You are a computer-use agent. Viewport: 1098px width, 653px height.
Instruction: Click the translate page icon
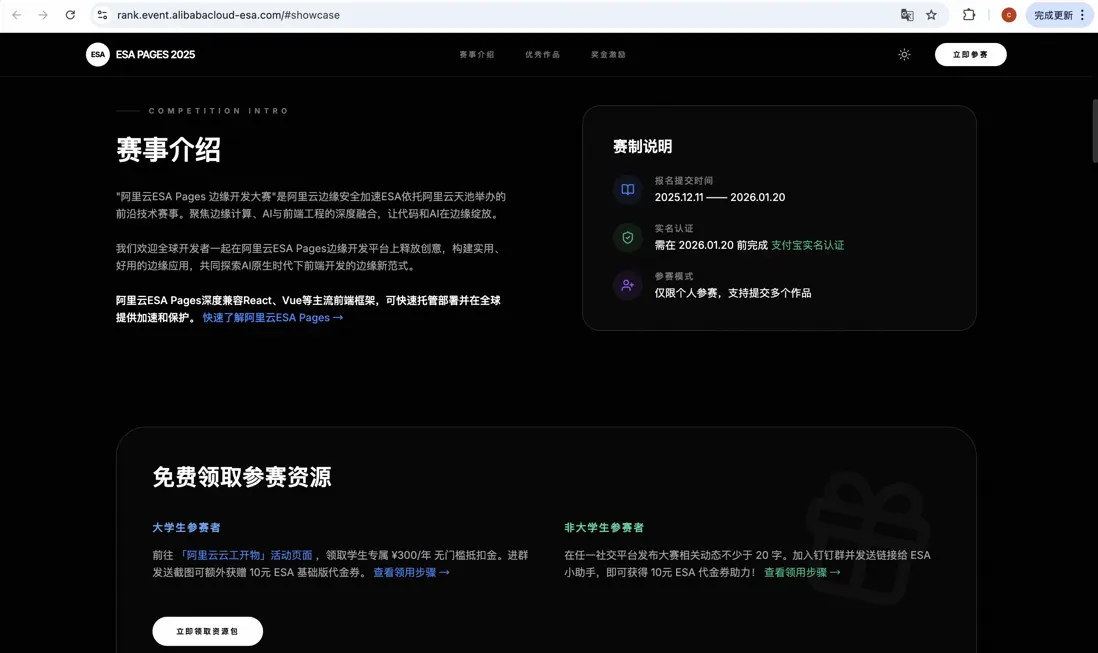tap(907, 15)
